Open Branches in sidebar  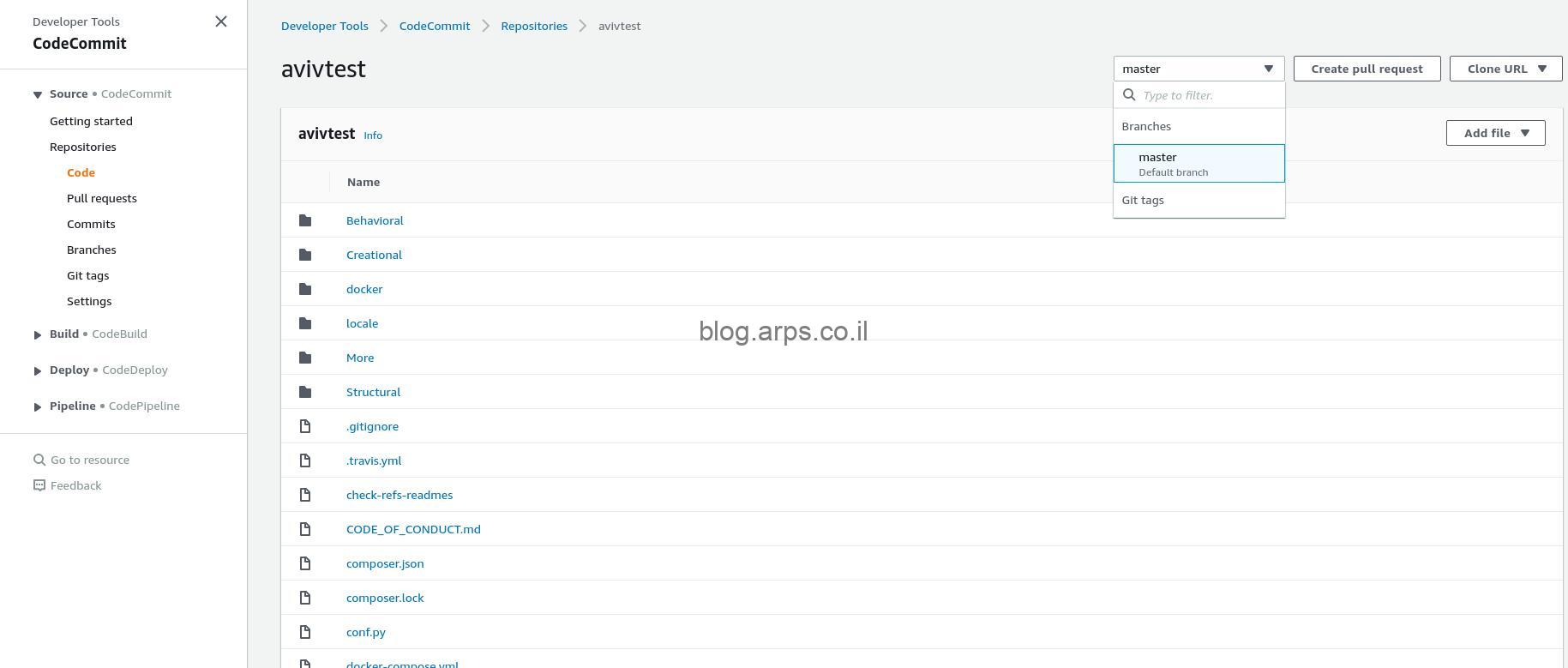tap(91, 250)
